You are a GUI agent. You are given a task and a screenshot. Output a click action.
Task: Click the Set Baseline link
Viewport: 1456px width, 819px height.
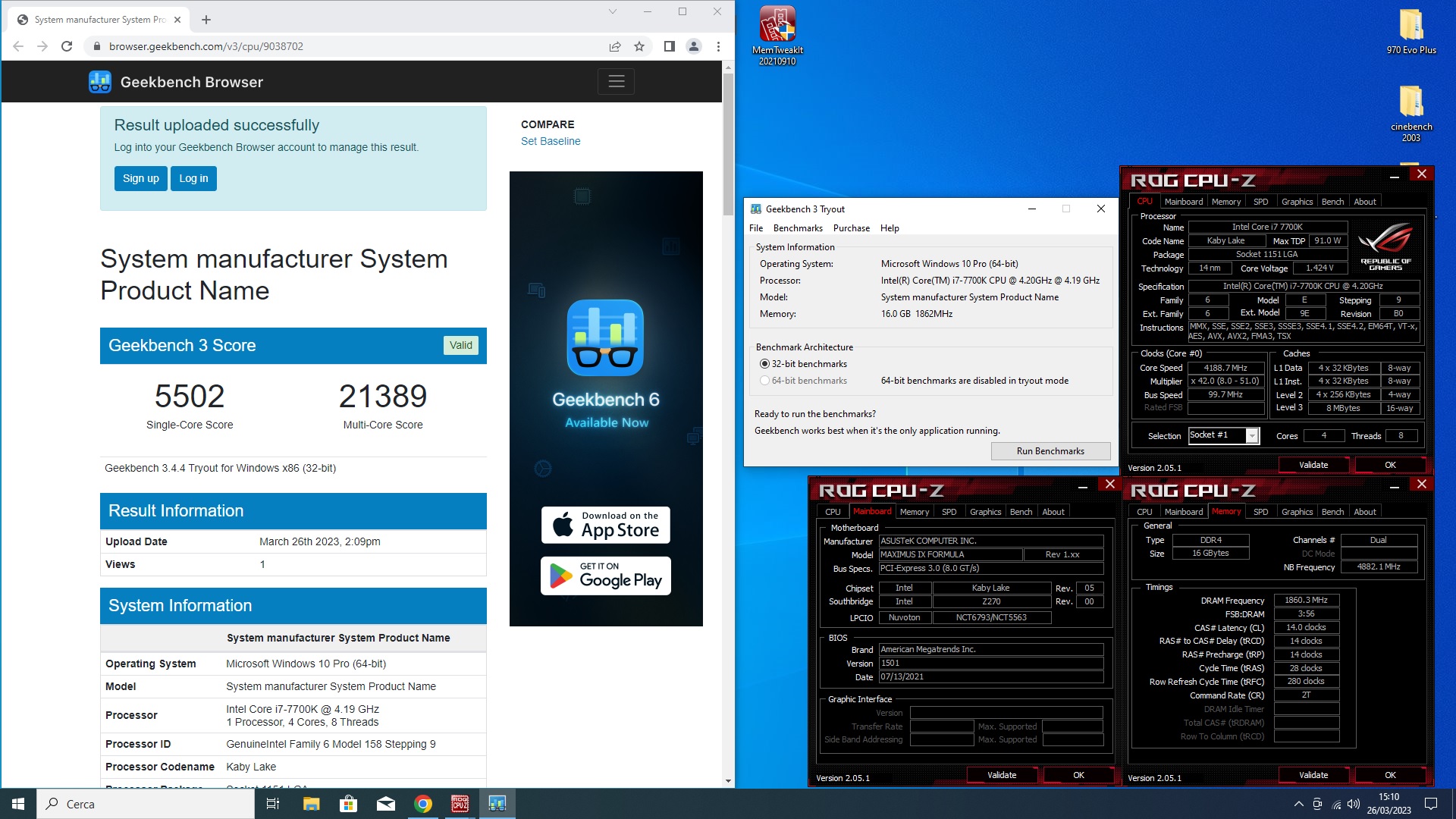pyautogui.click(x=551, y=141)
